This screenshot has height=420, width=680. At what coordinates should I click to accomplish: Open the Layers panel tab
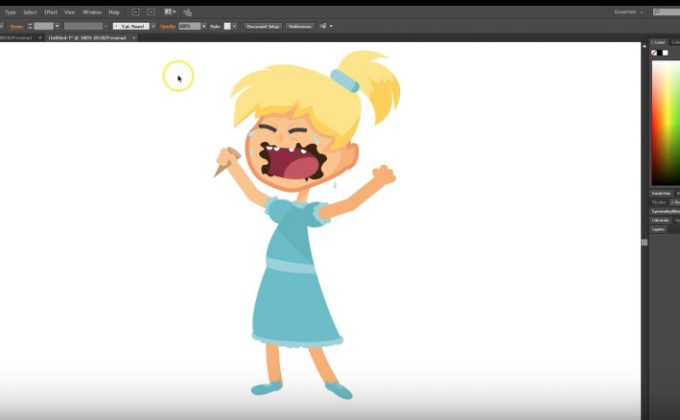[x=658, y=230]
